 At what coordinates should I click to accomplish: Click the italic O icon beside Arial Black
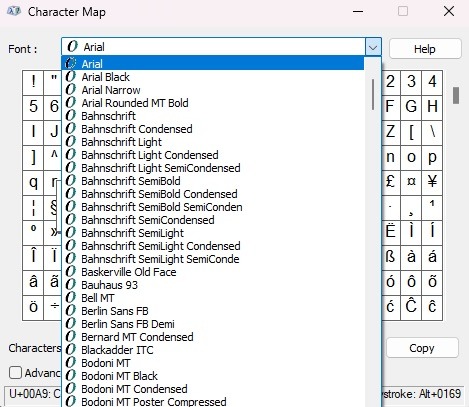pyautogui.click(x=71, y=77)
